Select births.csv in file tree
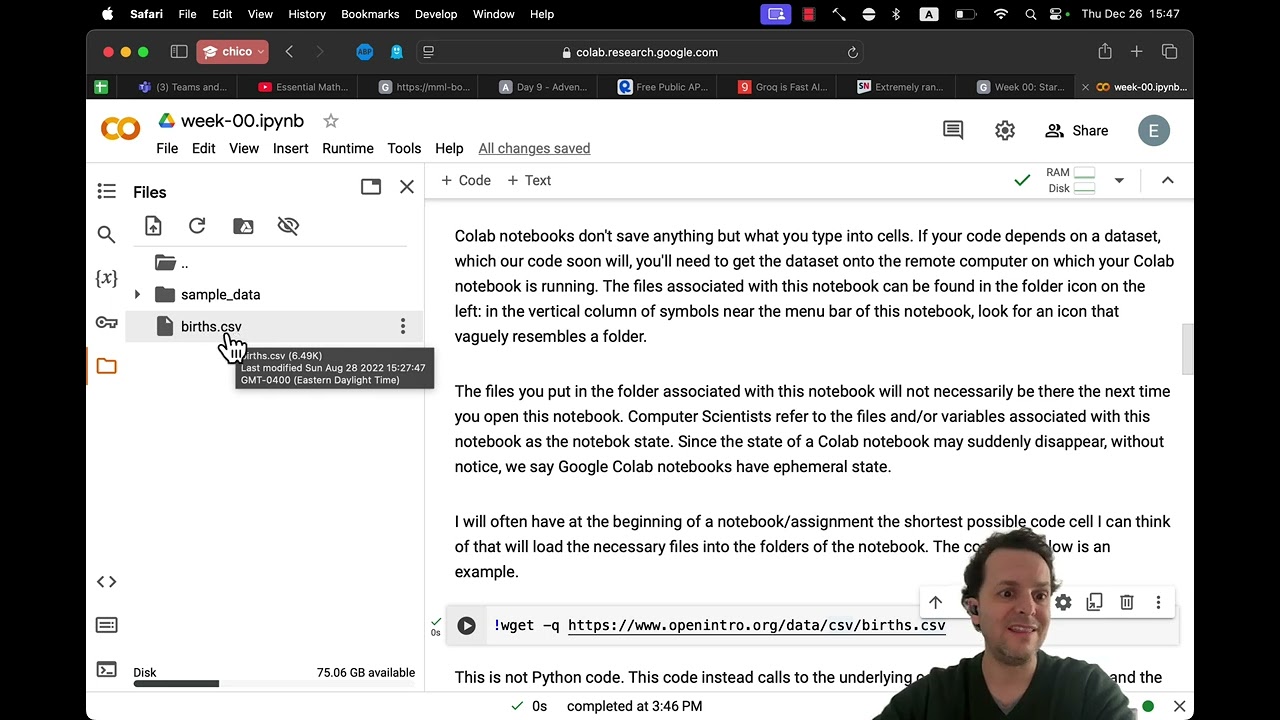This screenshot has width=1280, height=720. (211, 326)
